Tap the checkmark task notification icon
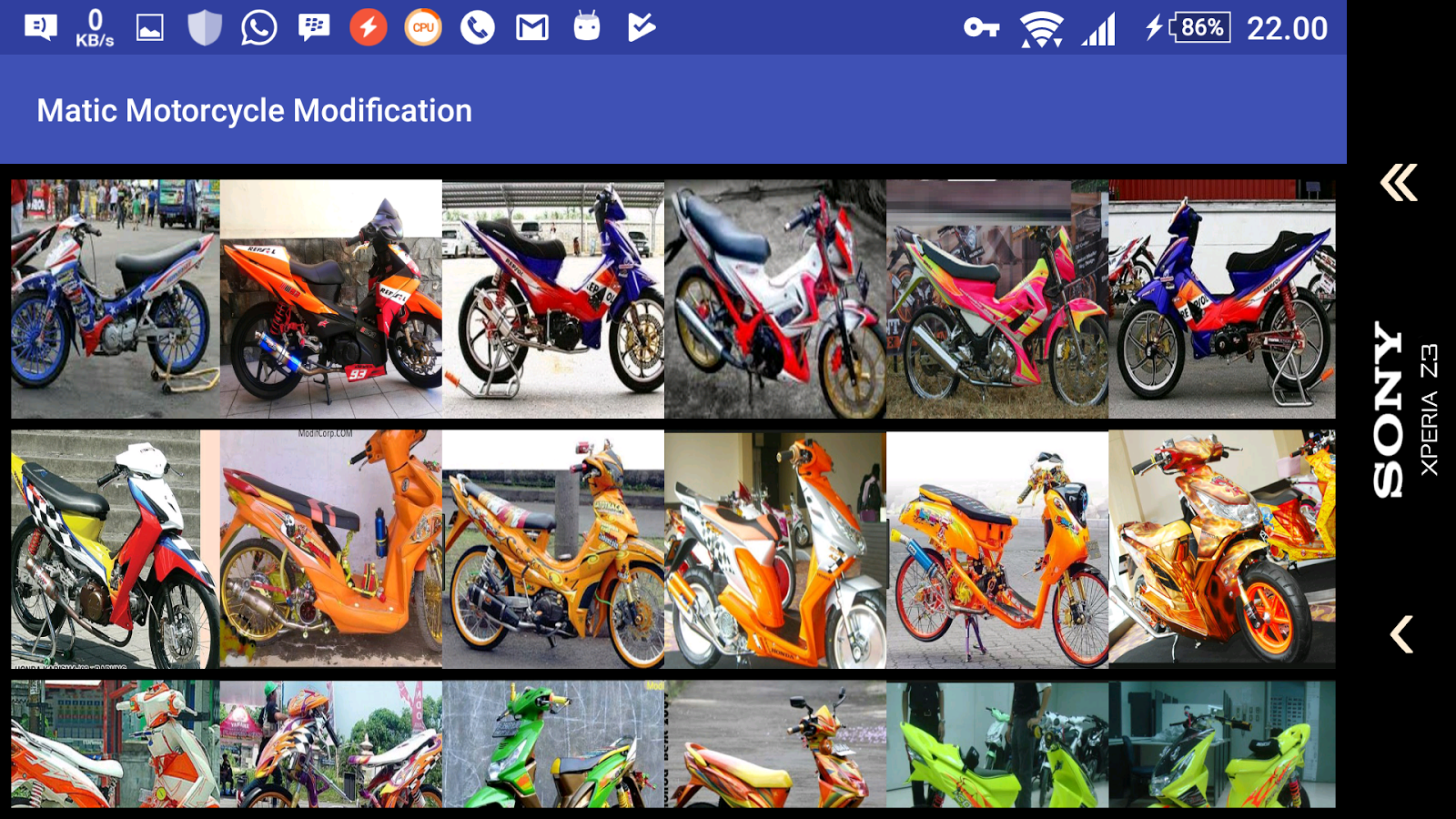 click(642, 27)
